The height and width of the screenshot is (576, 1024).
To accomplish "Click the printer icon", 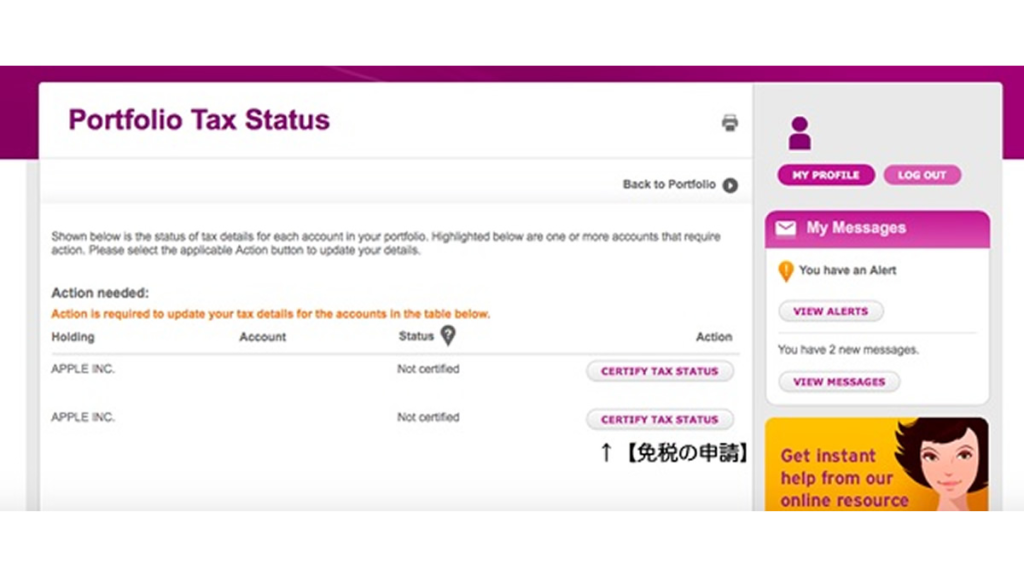I will tap(729, 123).
